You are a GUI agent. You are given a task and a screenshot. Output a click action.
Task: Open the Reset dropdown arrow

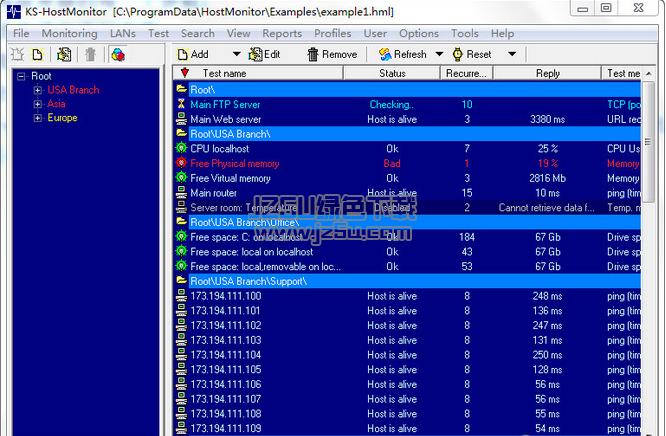click(x=512, y=54)
